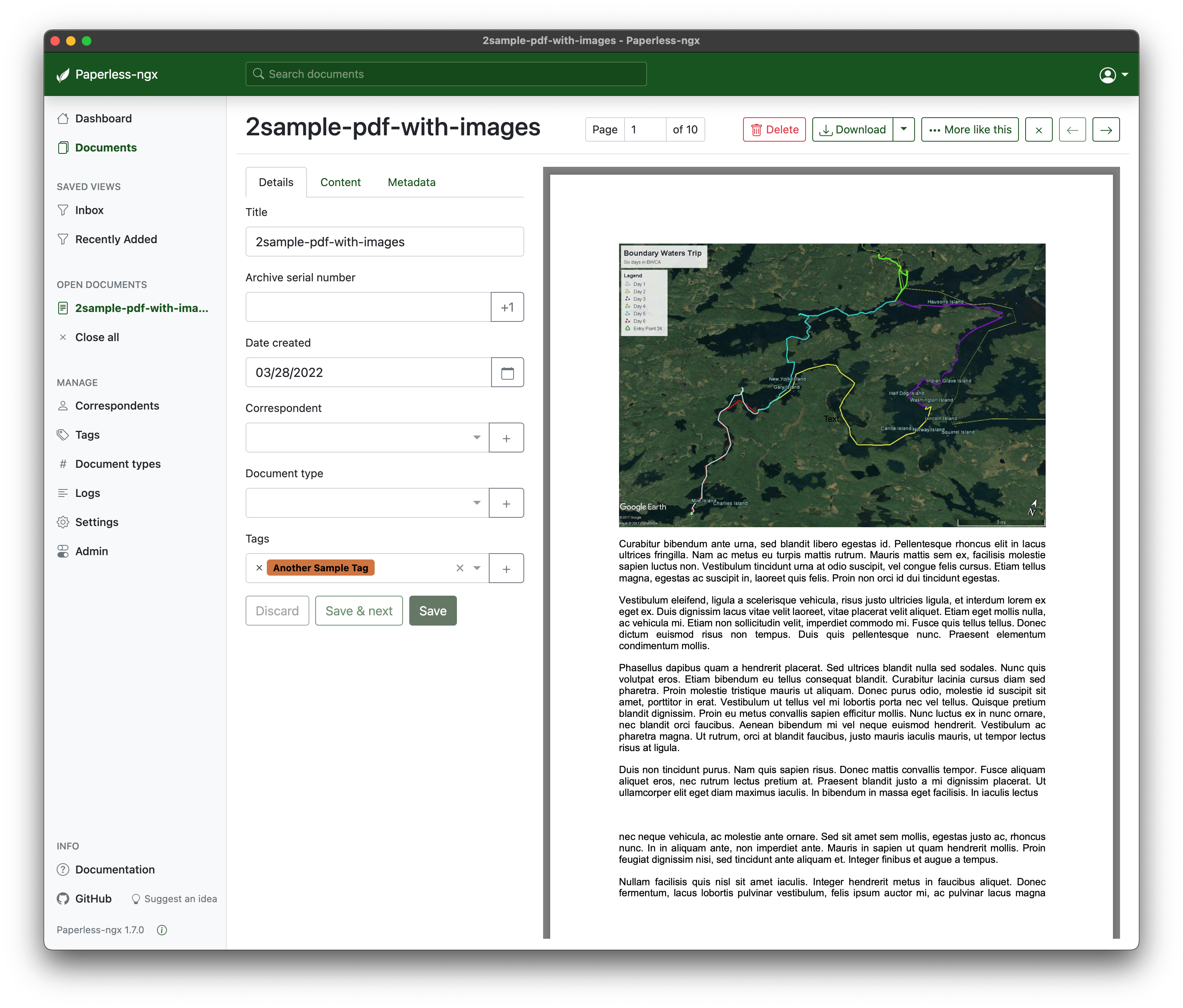Open Tags in the Manage sidebar
The image size is (1183, 1008).
point(87,435)
